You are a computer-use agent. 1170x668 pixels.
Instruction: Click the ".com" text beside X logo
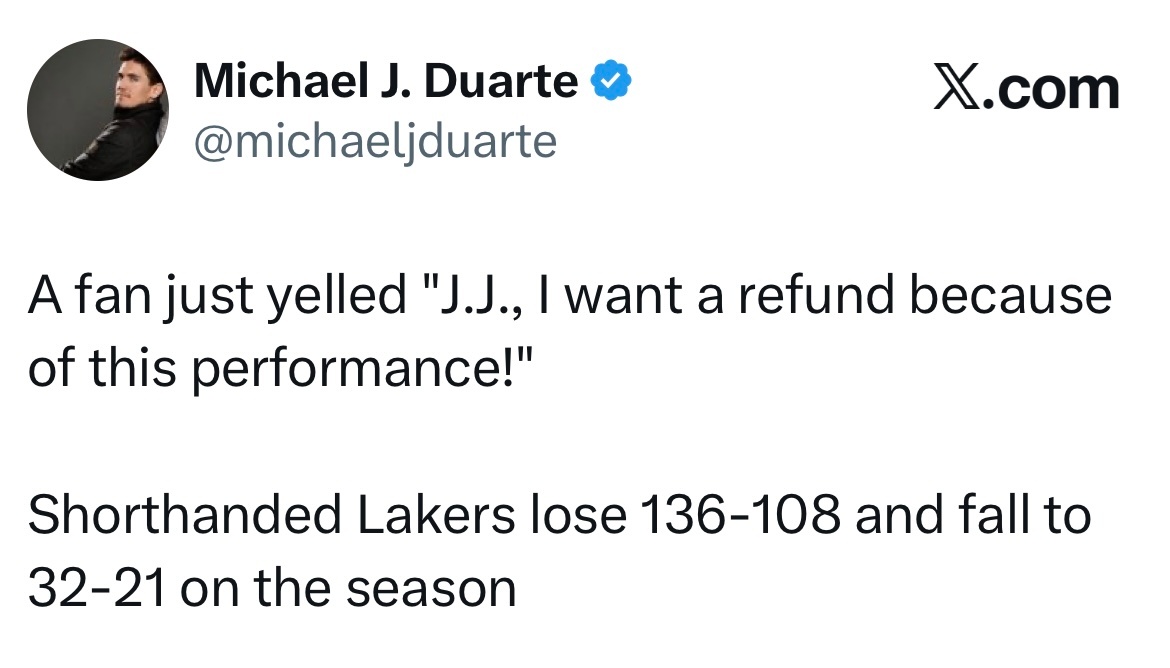1051,90
